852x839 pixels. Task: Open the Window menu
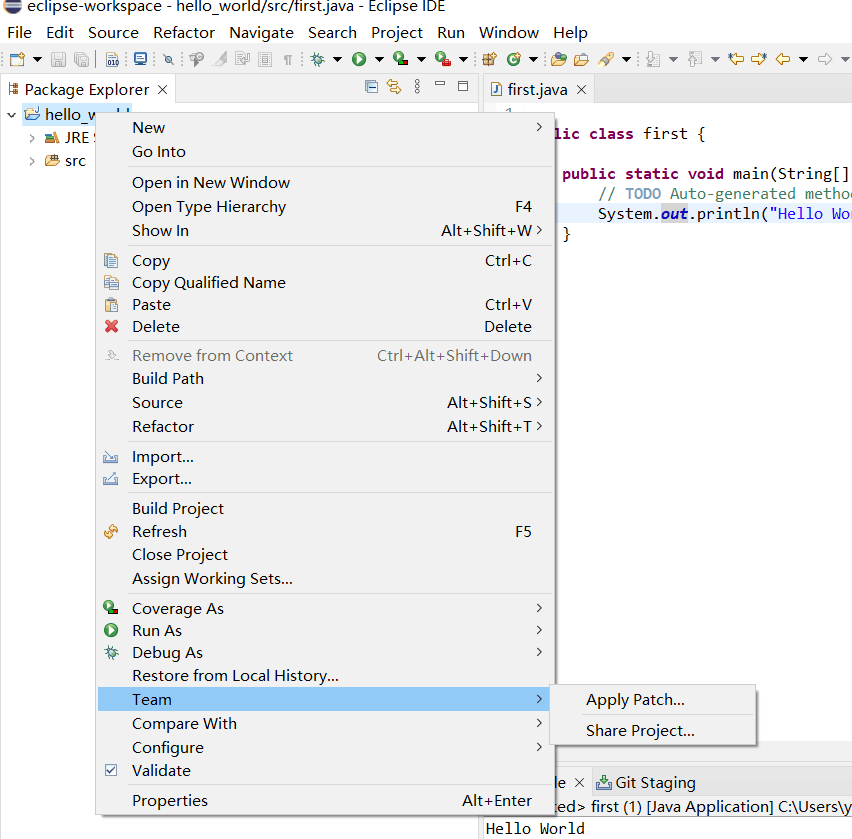click(509, 33)
